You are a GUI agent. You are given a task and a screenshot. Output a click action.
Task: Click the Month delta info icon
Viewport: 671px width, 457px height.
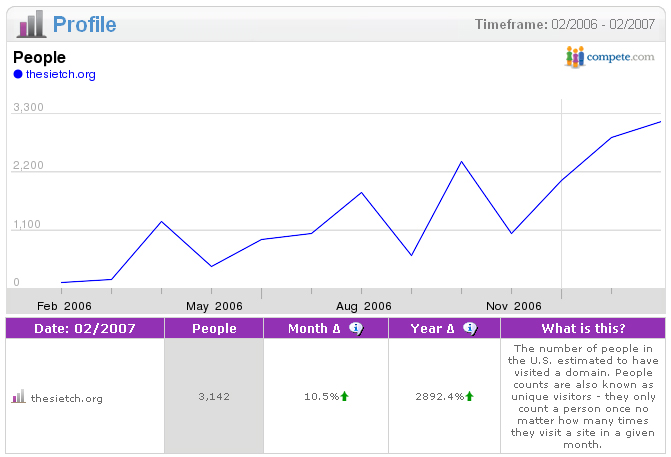[356, 329]
